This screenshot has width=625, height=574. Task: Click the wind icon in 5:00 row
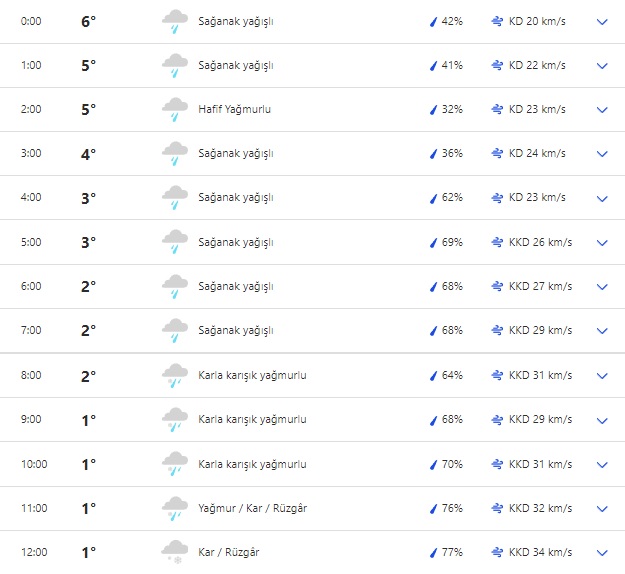(x=497, y=242)
